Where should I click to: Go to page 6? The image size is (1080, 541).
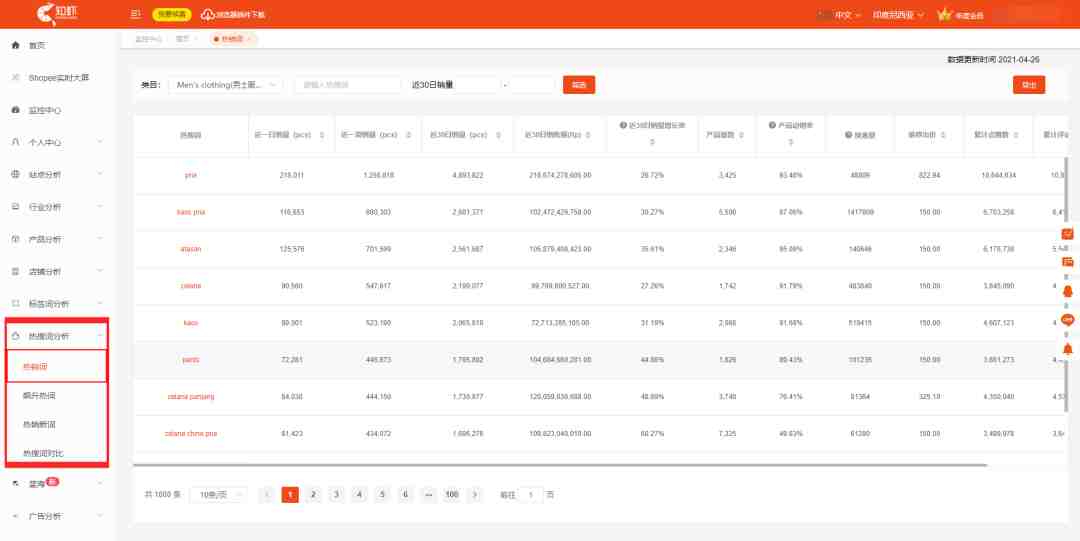pyautogui.click(x=406, y=495)
